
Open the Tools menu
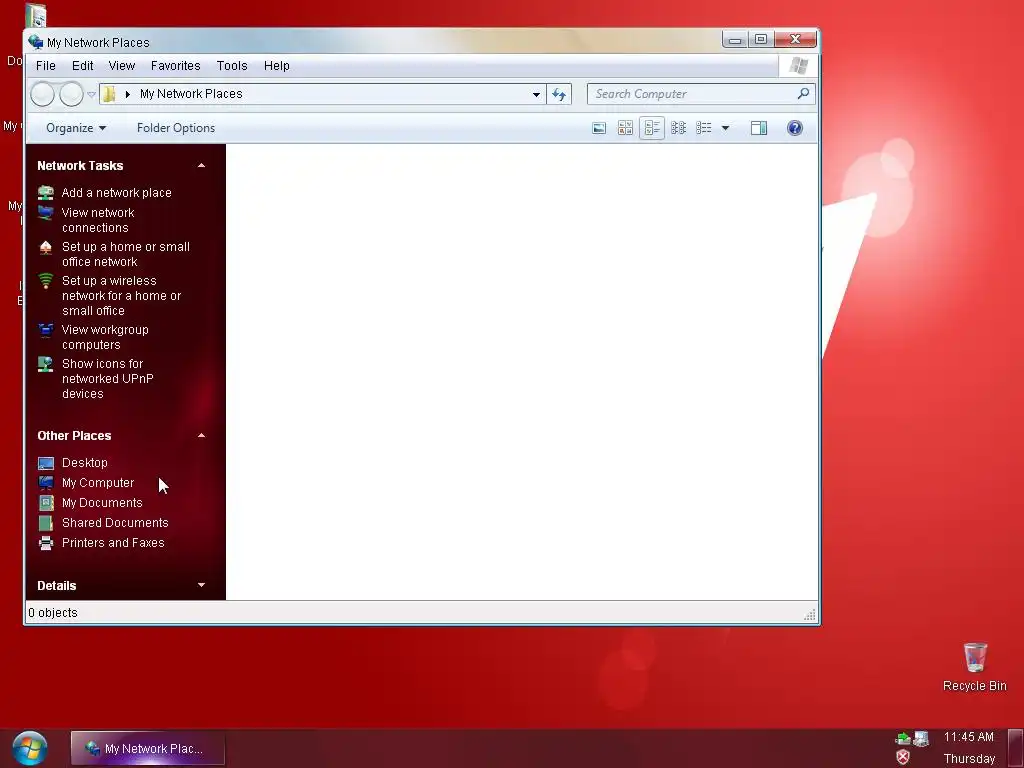point(232,66)
